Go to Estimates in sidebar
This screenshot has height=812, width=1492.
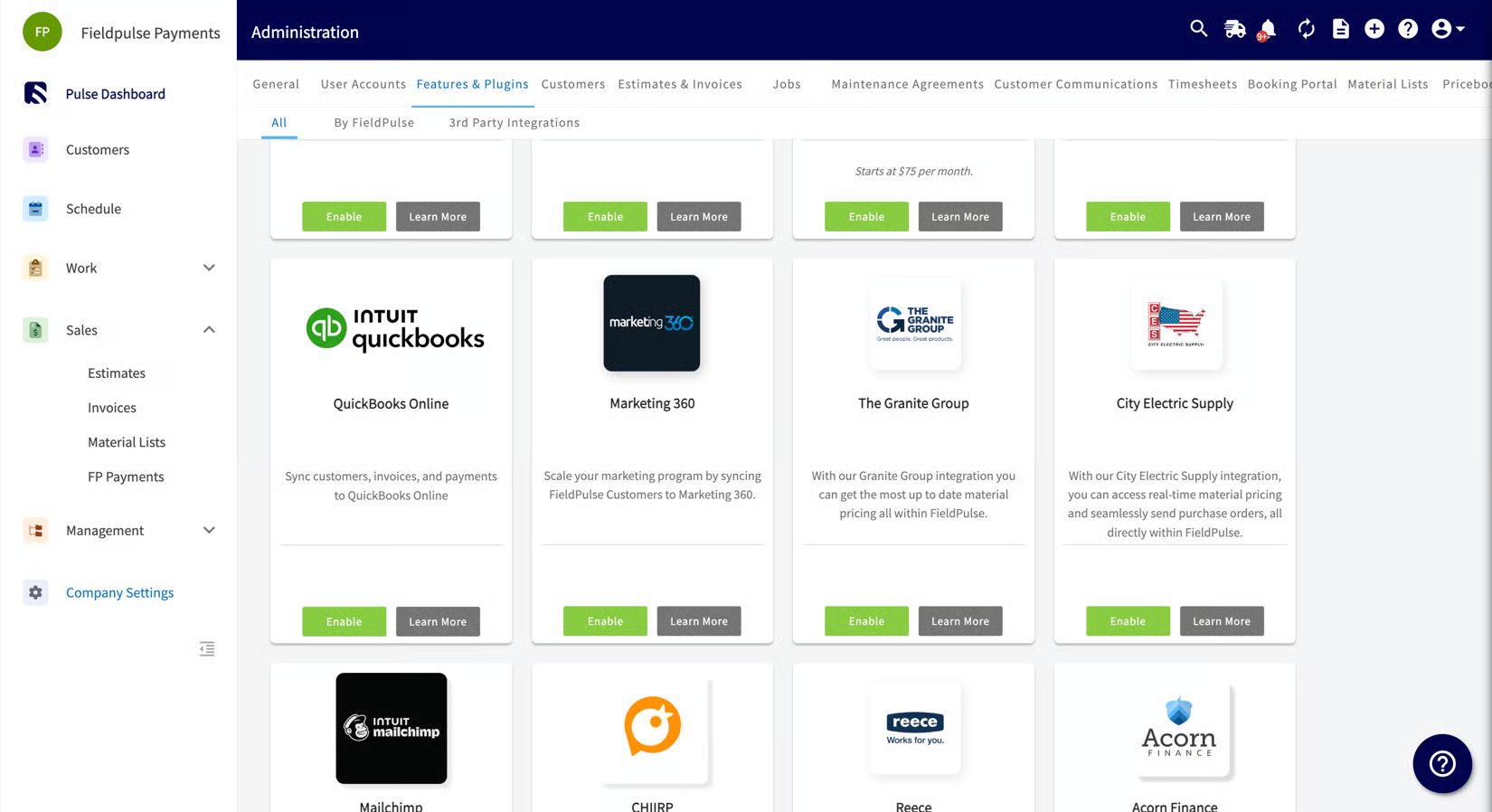[117, 373]
